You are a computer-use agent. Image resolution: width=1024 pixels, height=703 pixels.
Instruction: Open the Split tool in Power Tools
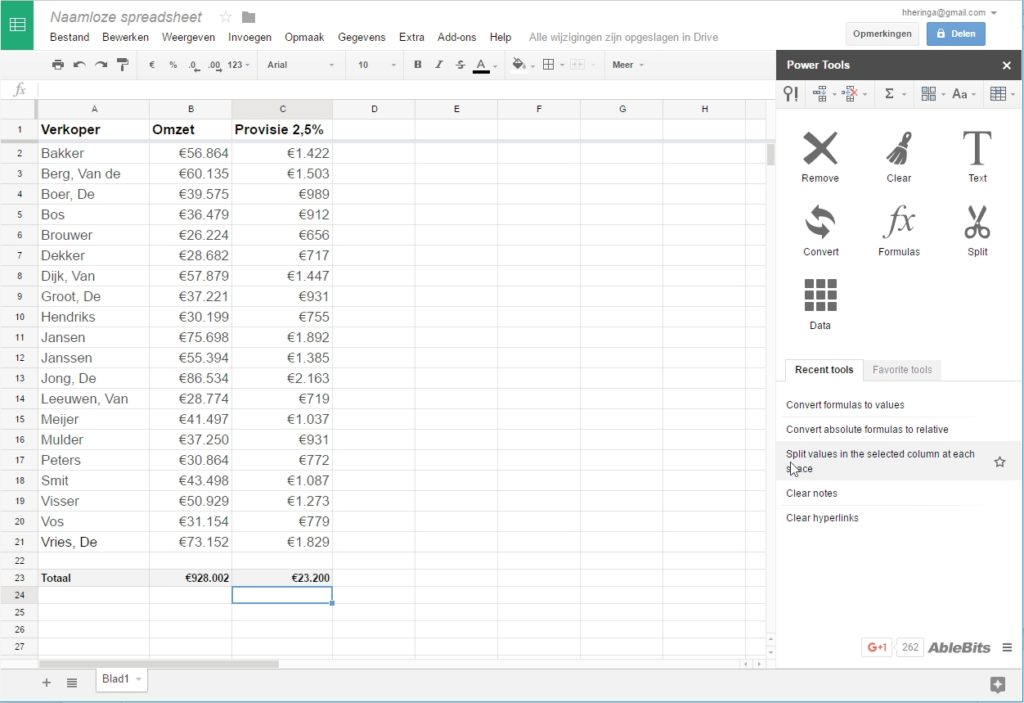coord(976,228)
